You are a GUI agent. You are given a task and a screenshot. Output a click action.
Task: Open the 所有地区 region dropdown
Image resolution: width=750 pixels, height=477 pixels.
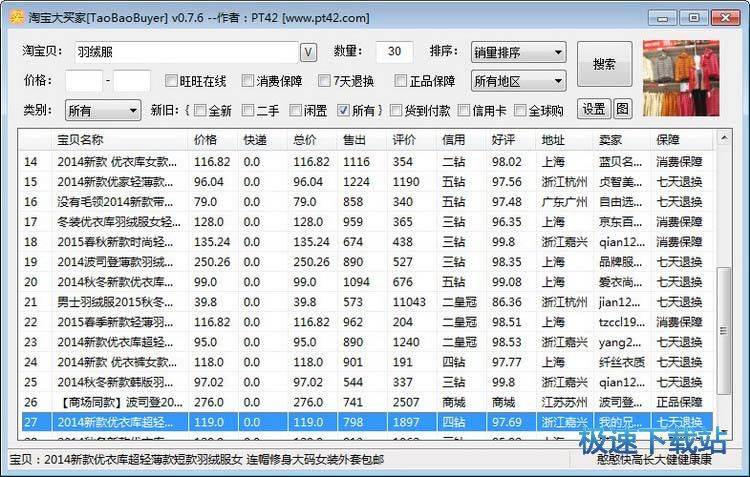point(517,81)
